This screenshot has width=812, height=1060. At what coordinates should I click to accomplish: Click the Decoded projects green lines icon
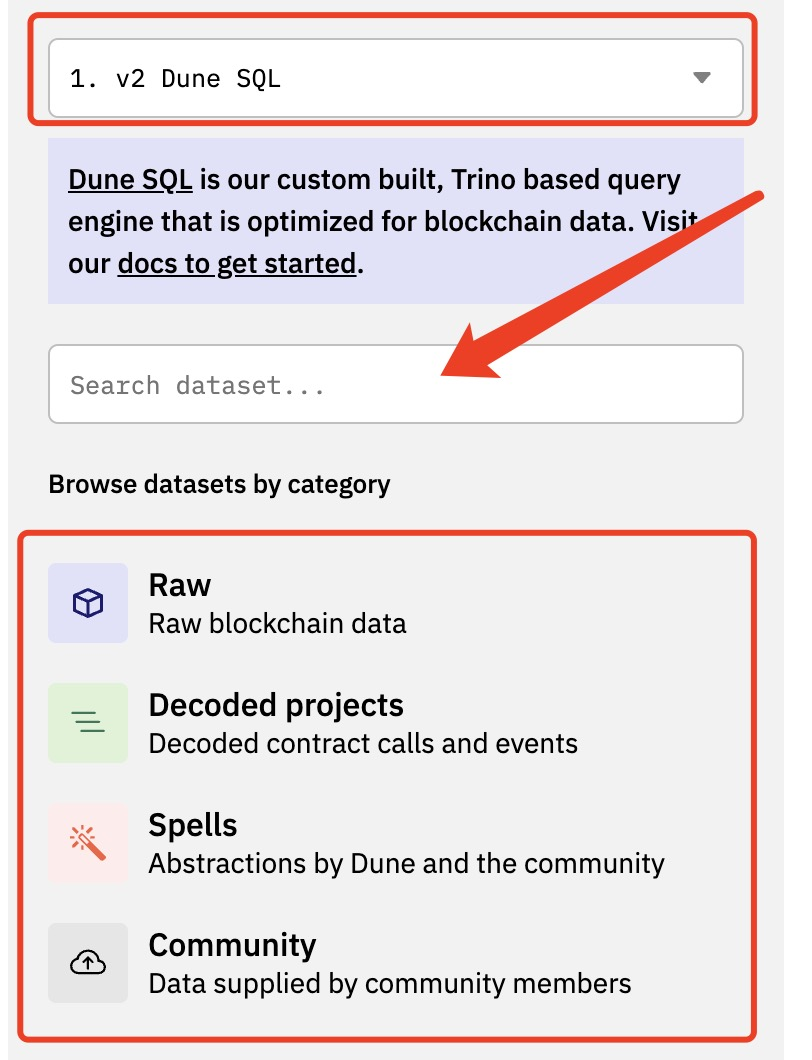88,723
